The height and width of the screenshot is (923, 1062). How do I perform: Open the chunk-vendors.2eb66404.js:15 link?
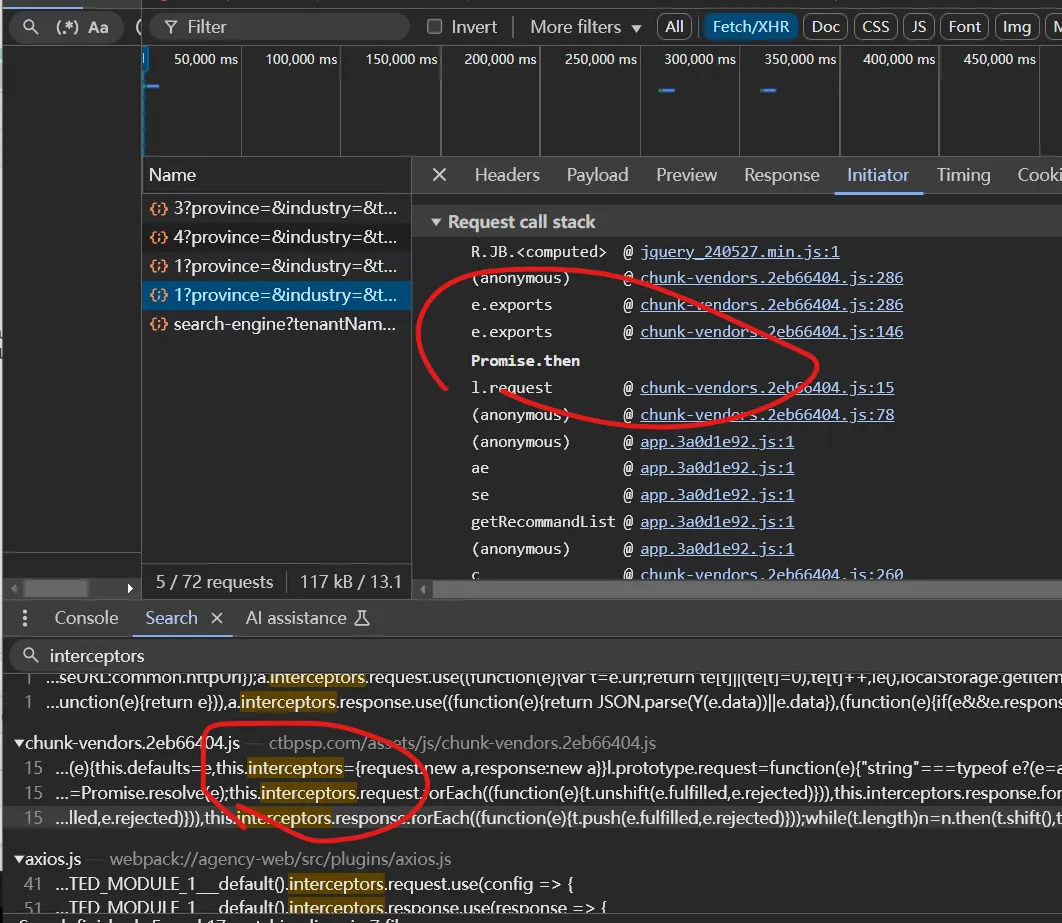(x=767, y=387)
